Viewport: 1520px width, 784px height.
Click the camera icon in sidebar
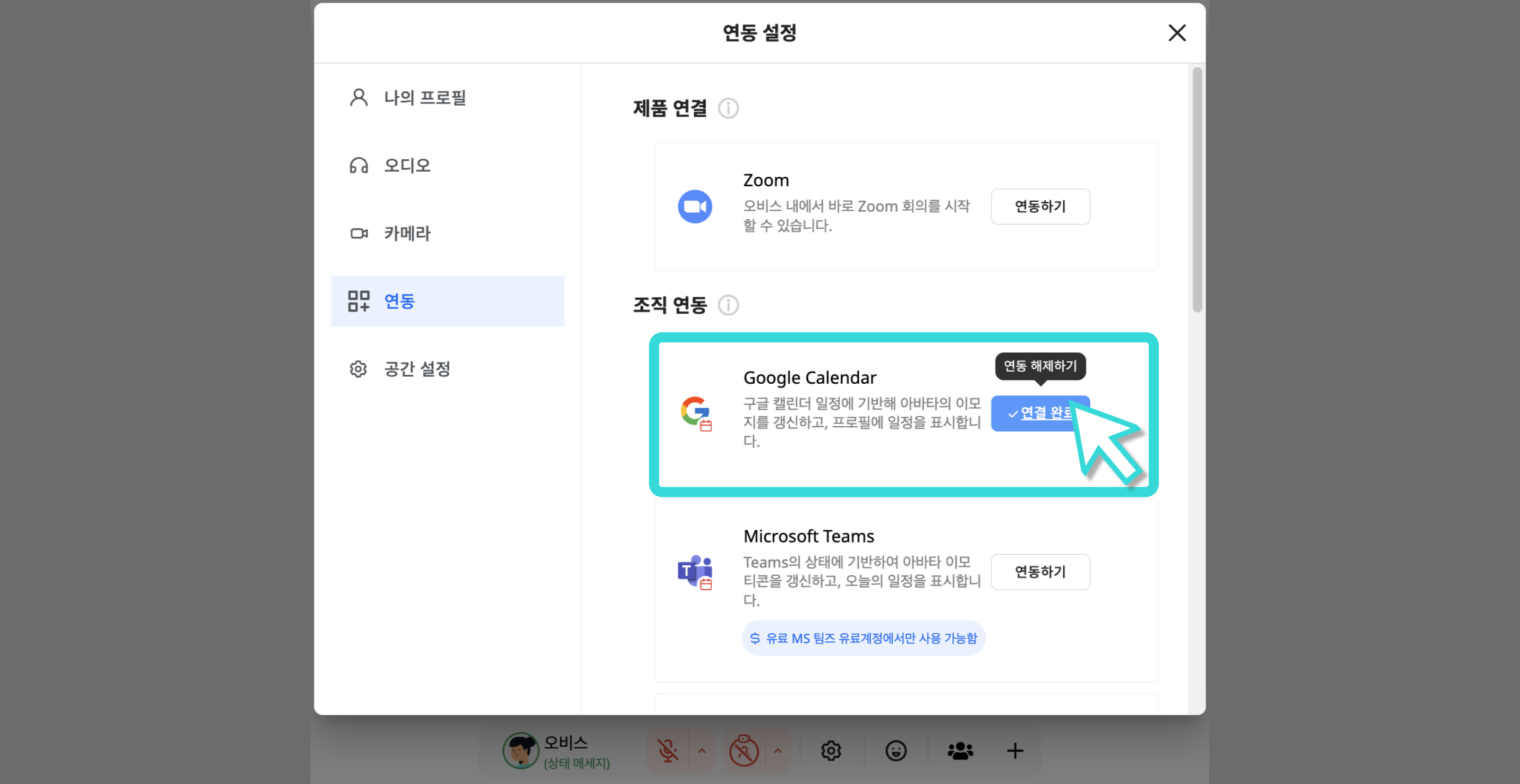click(x=359, y=234)
